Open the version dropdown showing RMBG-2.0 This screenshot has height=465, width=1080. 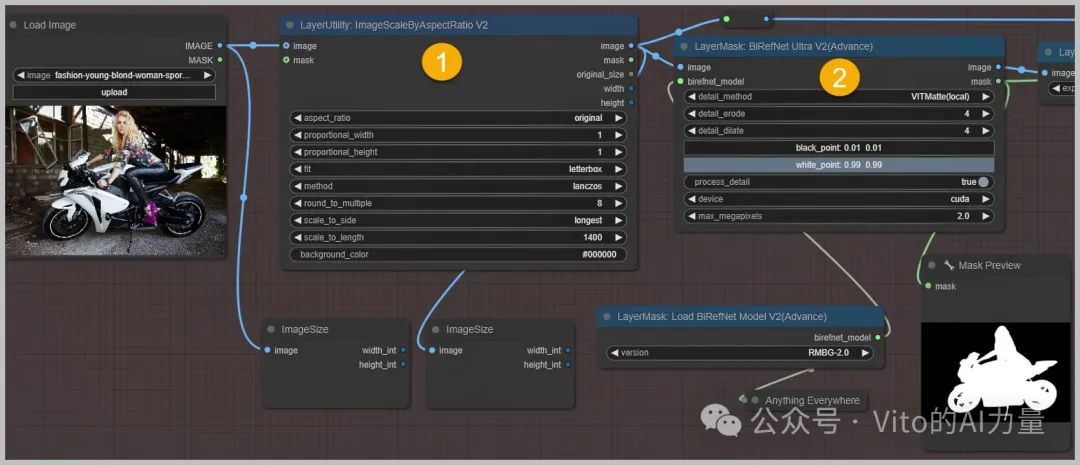tap(740, 353)
